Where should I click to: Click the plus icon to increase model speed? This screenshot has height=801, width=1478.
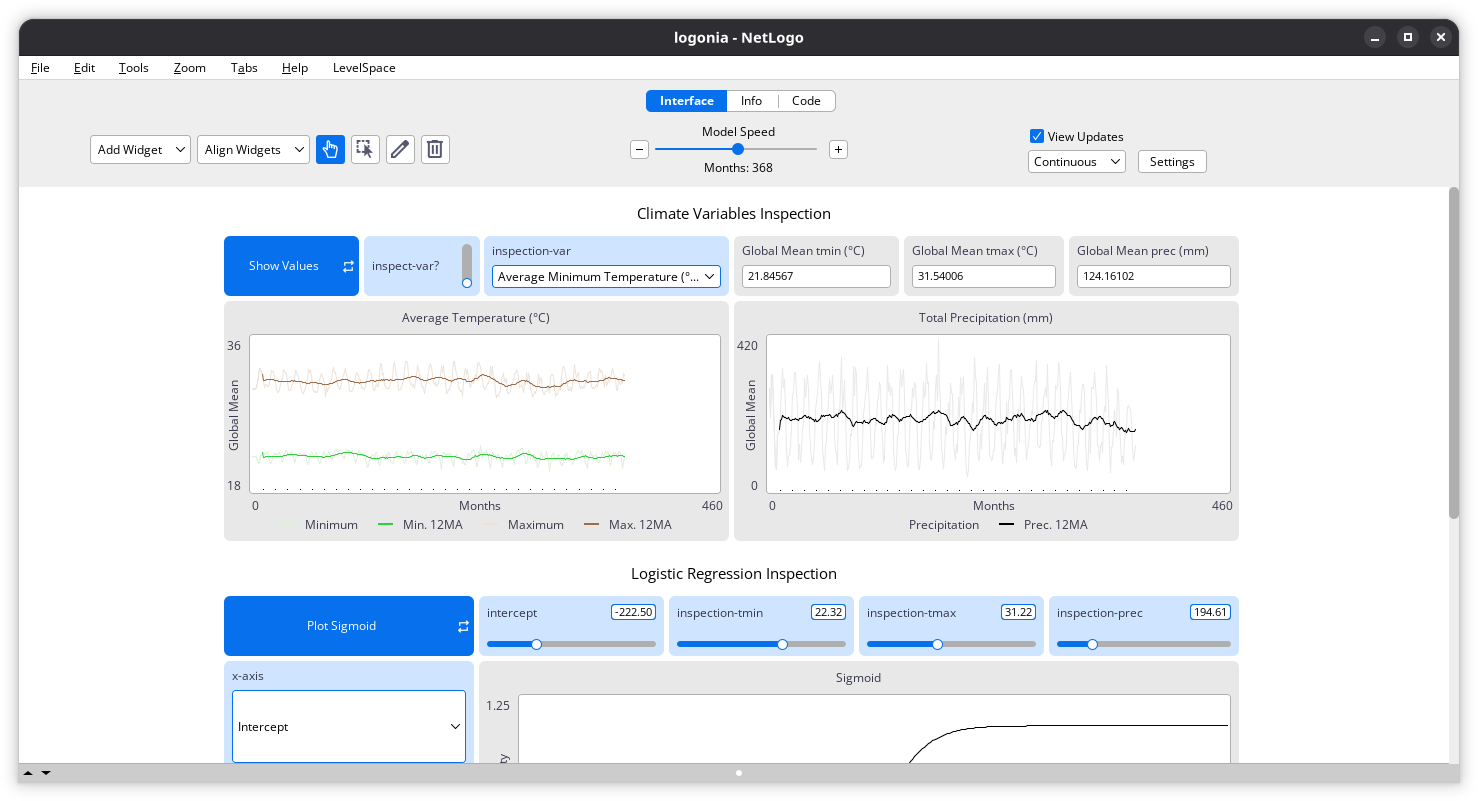coord(838,150)
